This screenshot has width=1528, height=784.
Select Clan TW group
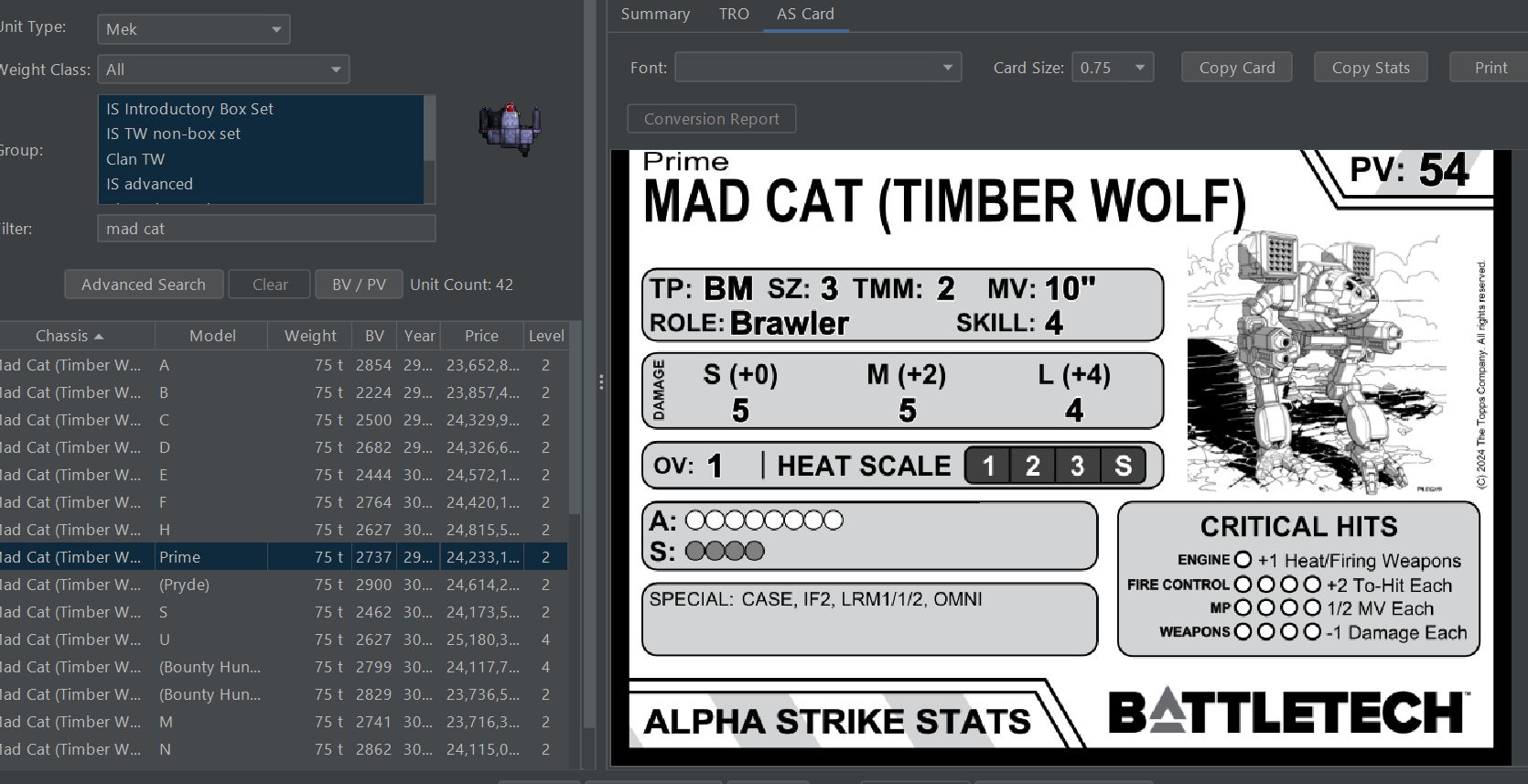[x=261, y=159]
